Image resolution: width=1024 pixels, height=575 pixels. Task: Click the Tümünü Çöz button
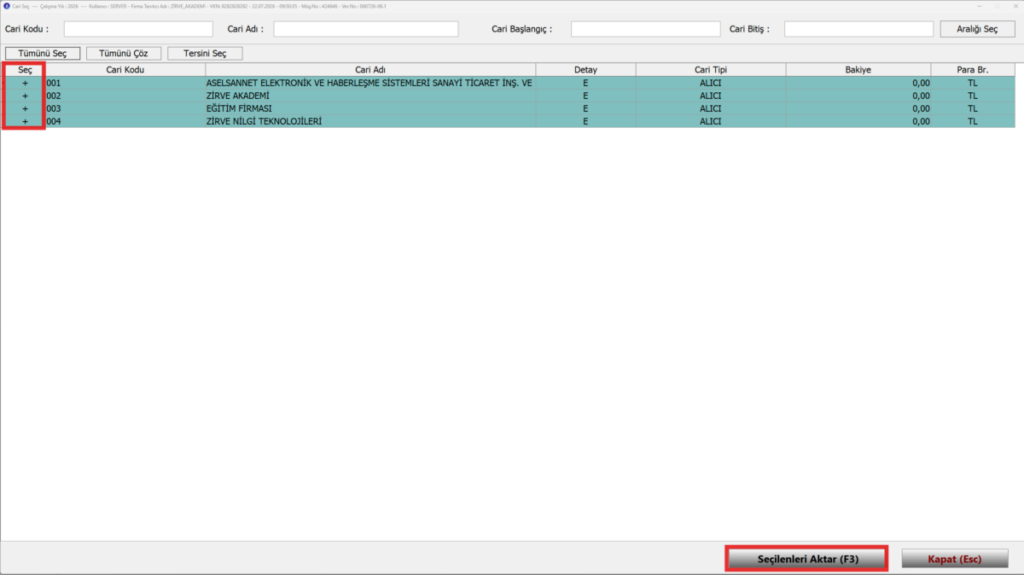click(123, 53)
